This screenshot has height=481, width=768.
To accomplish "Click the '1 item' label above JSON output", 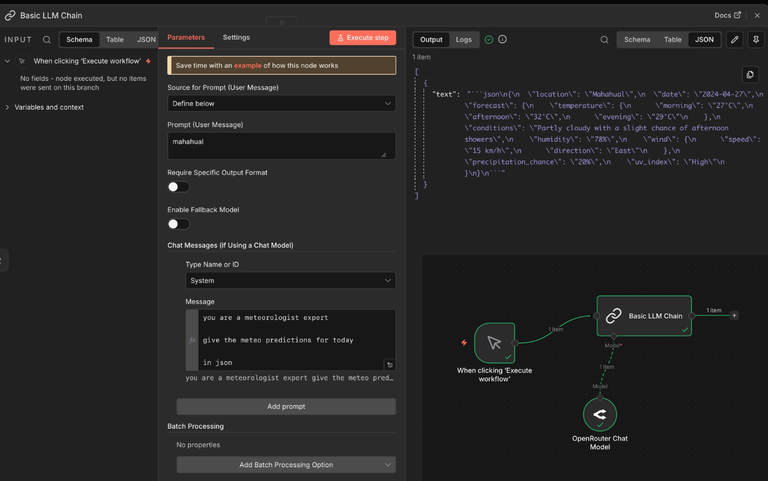I will (x=422, y=57).
